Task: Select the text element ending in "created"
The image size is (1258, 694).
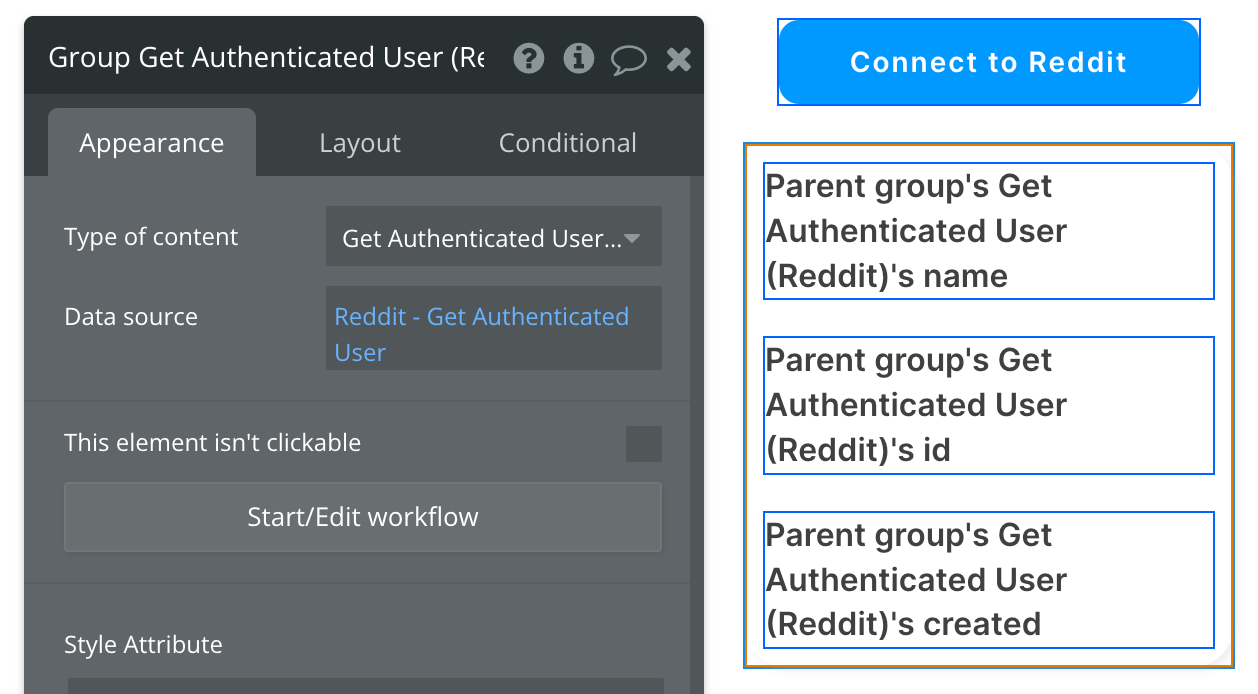Action: click(988, 579)
